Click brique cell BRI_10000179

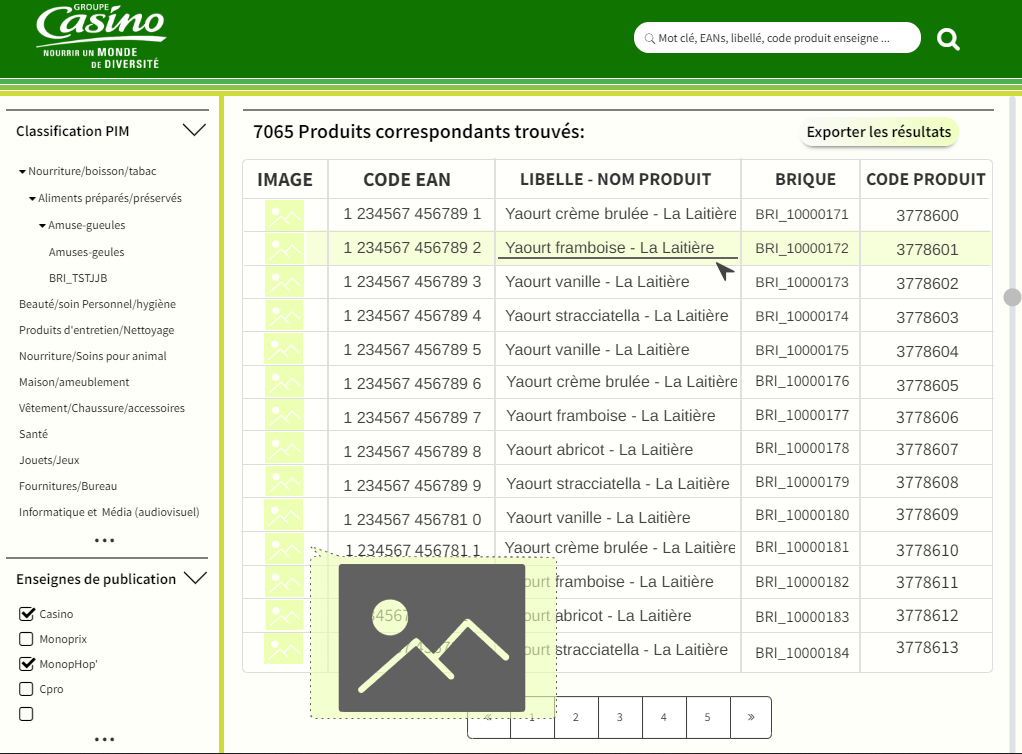click(x=802, y=482)
